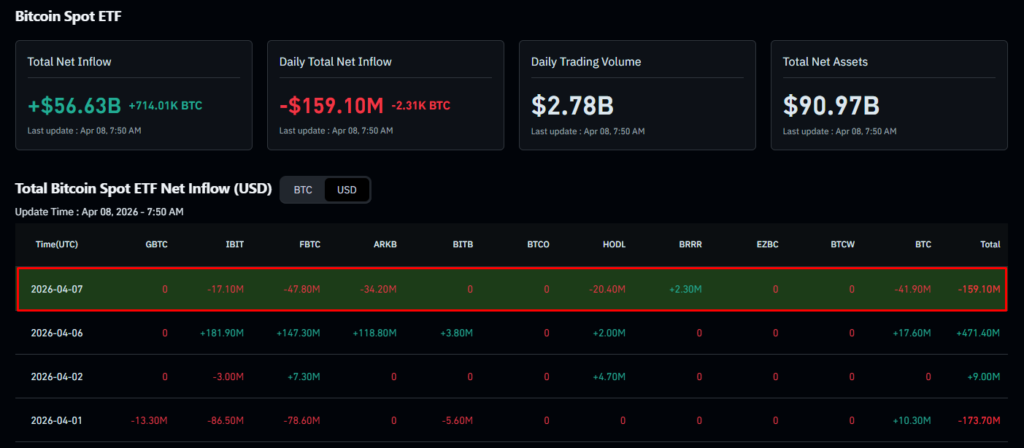Image resolution: width=1024 pixels, height=448 pixels.
Task: Click the ARKB column header
Action: (x=385, y=244)
